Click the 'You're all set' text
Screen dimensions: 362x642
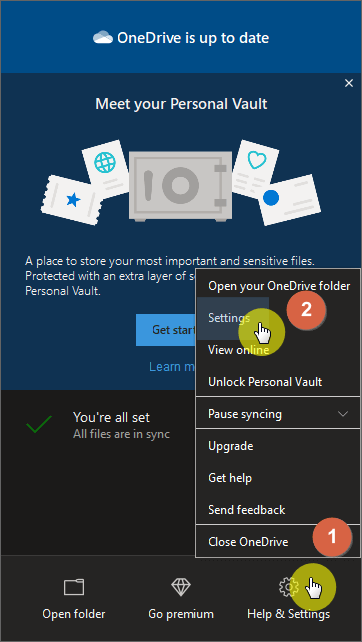111,418
